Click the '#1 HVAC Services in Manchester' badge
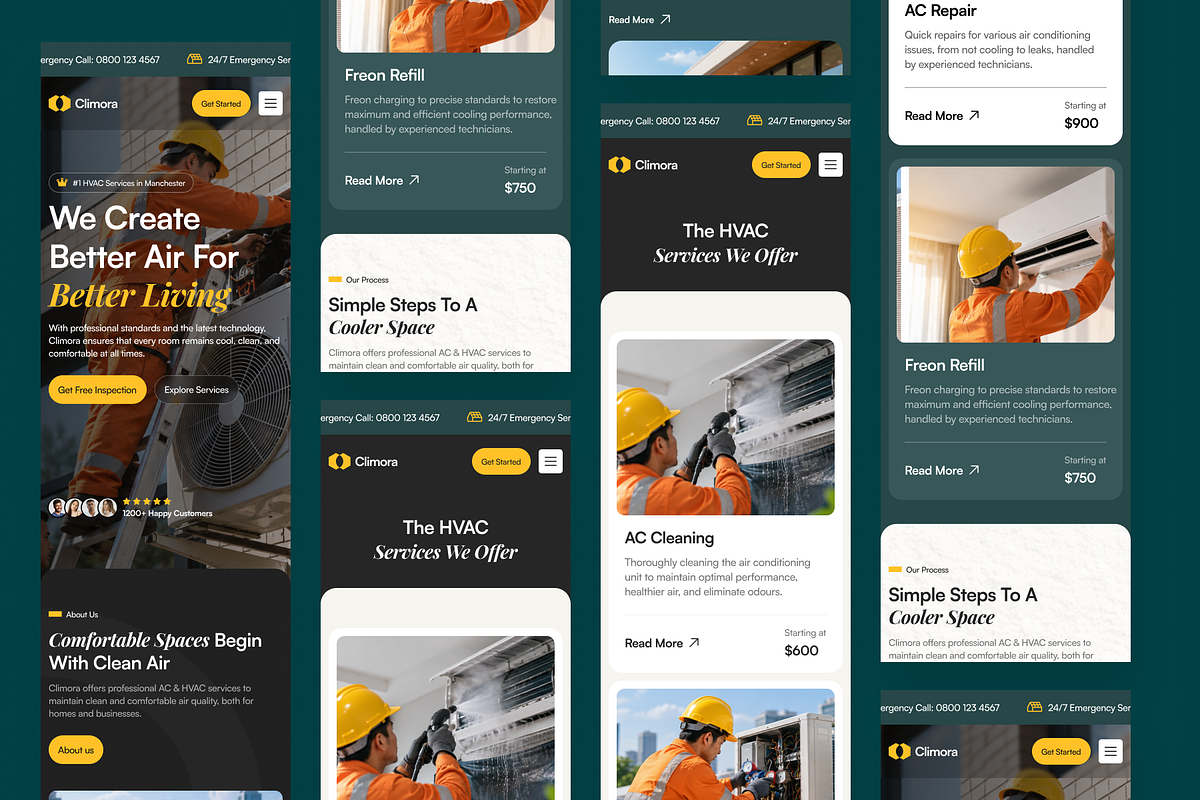The height and width of the screenshot is (800, 1200). [x=121, y=183]
